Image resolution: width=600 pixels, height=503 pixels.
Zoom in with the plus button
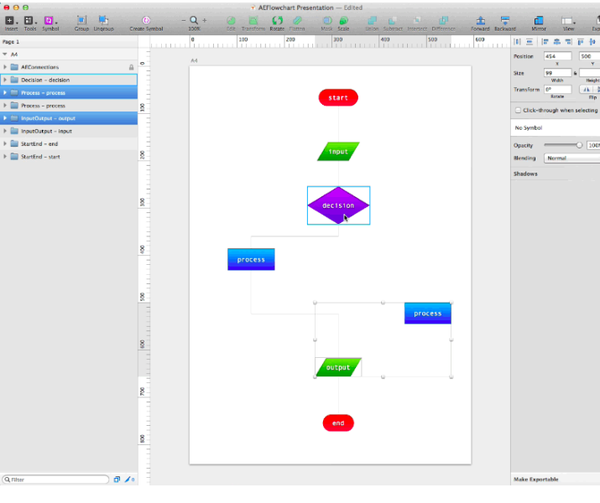[205, 20]
